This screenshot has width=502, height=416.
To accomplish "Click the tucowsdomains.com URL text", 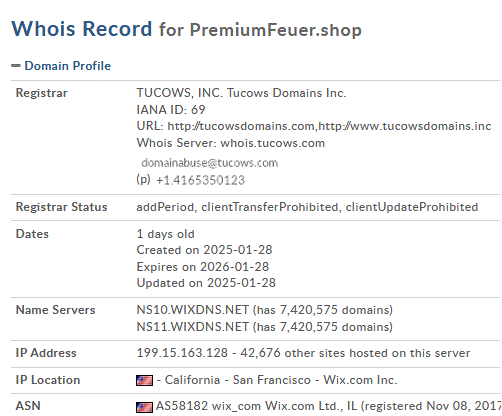I will click(x=241, y=126).
